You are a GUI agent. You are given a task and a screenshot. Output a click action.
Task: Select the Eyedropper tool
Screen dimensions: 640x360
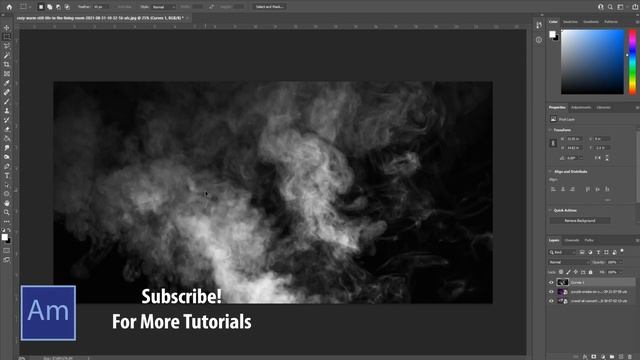pos(7,83)
